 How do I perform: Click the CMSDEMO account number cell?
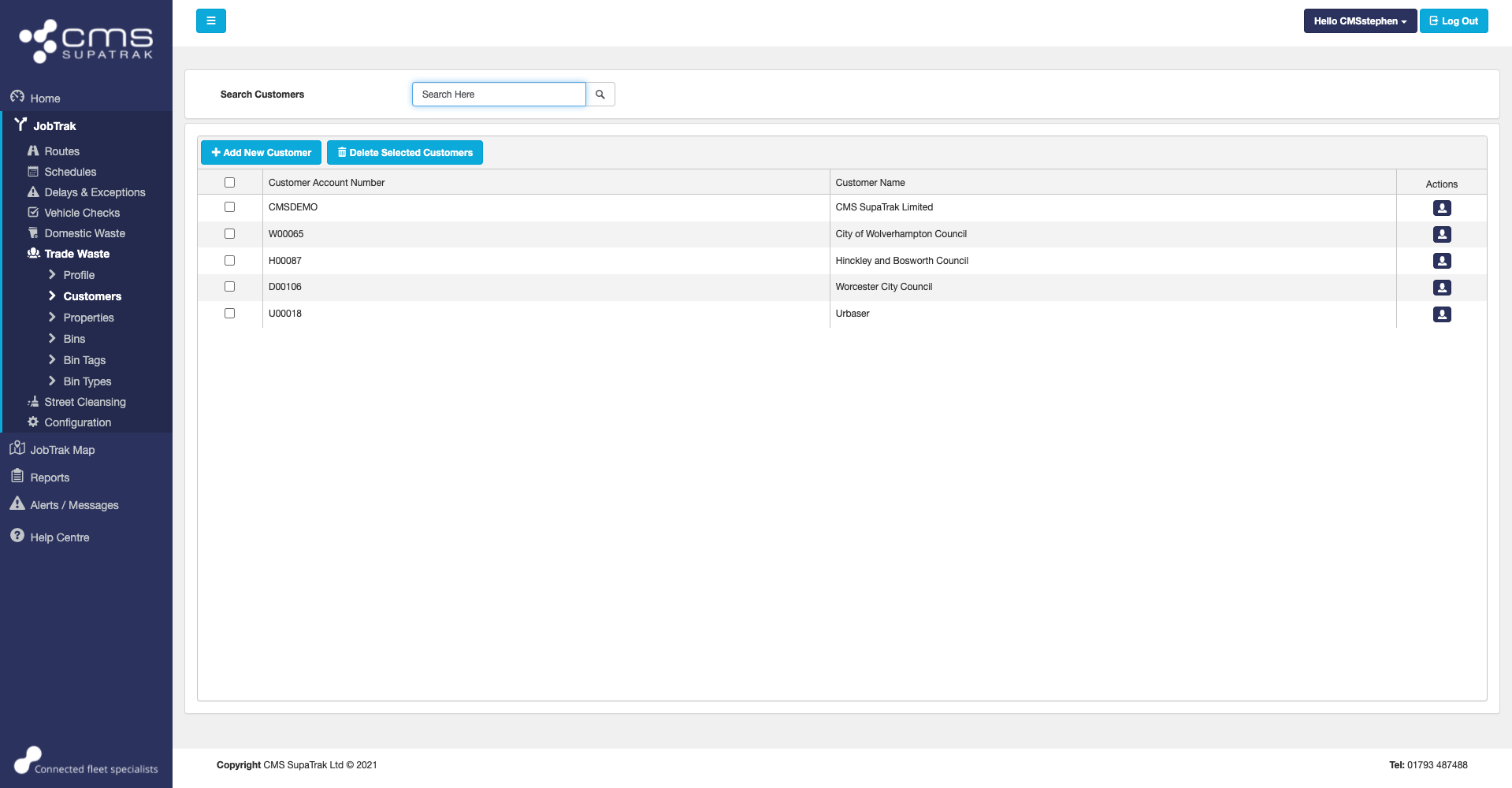click(x=546, y=207)
